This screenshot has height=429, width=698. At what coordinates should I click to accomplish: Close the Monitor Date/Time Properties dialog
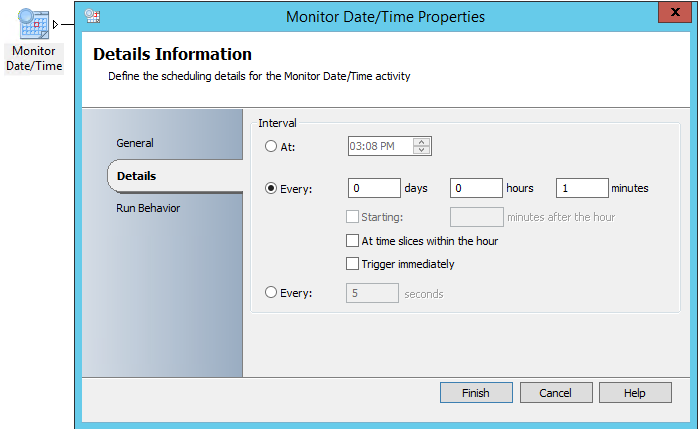pyautogui.click(x=675, y=12)
